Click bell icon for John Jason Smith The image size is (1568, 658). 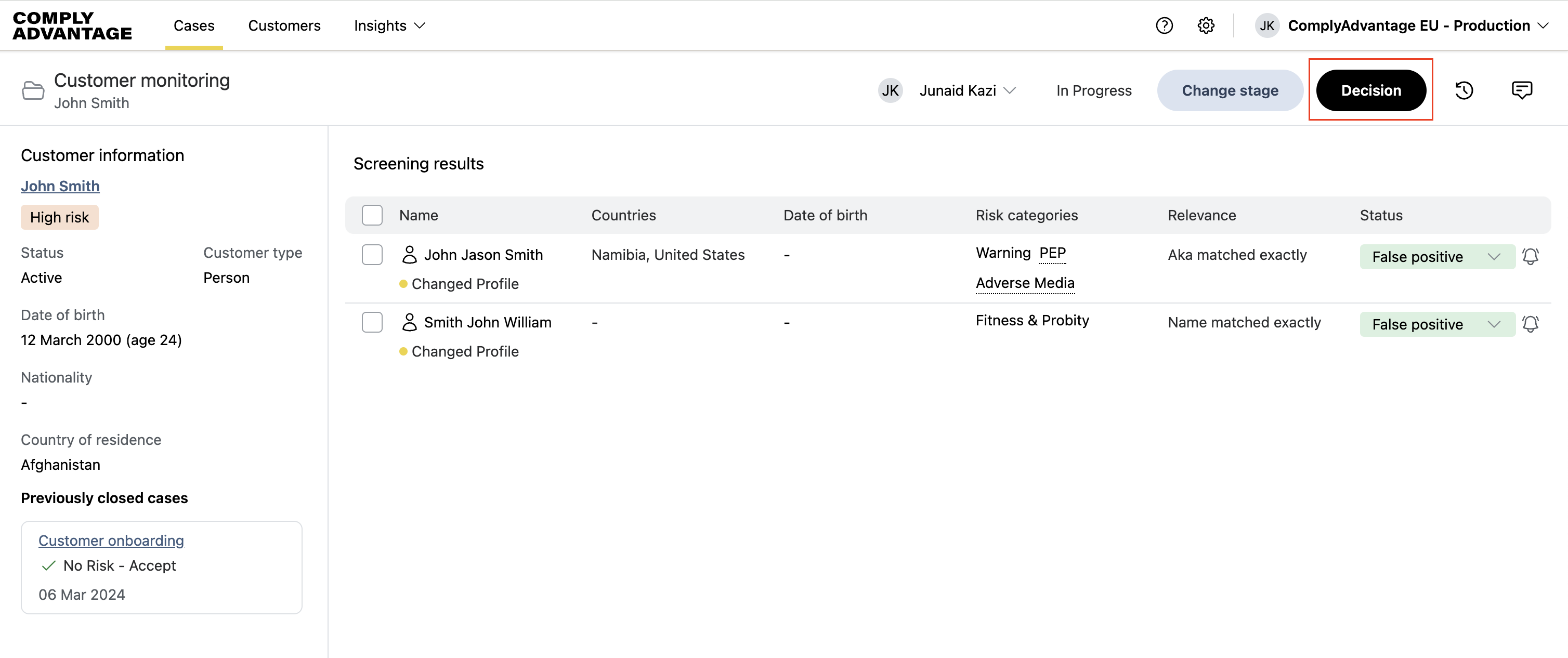pos(1530,256)
